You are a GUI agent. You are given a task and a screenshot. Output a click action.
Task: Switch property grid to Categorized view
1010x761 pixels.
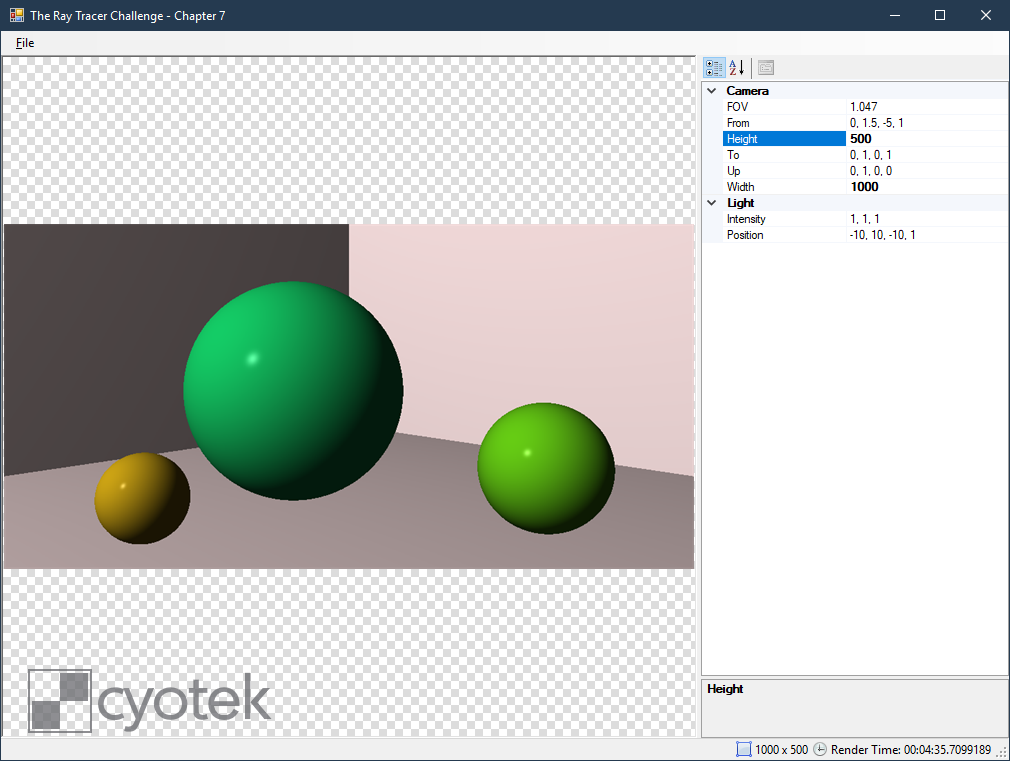pyautogui.click(x=714, y=67)
